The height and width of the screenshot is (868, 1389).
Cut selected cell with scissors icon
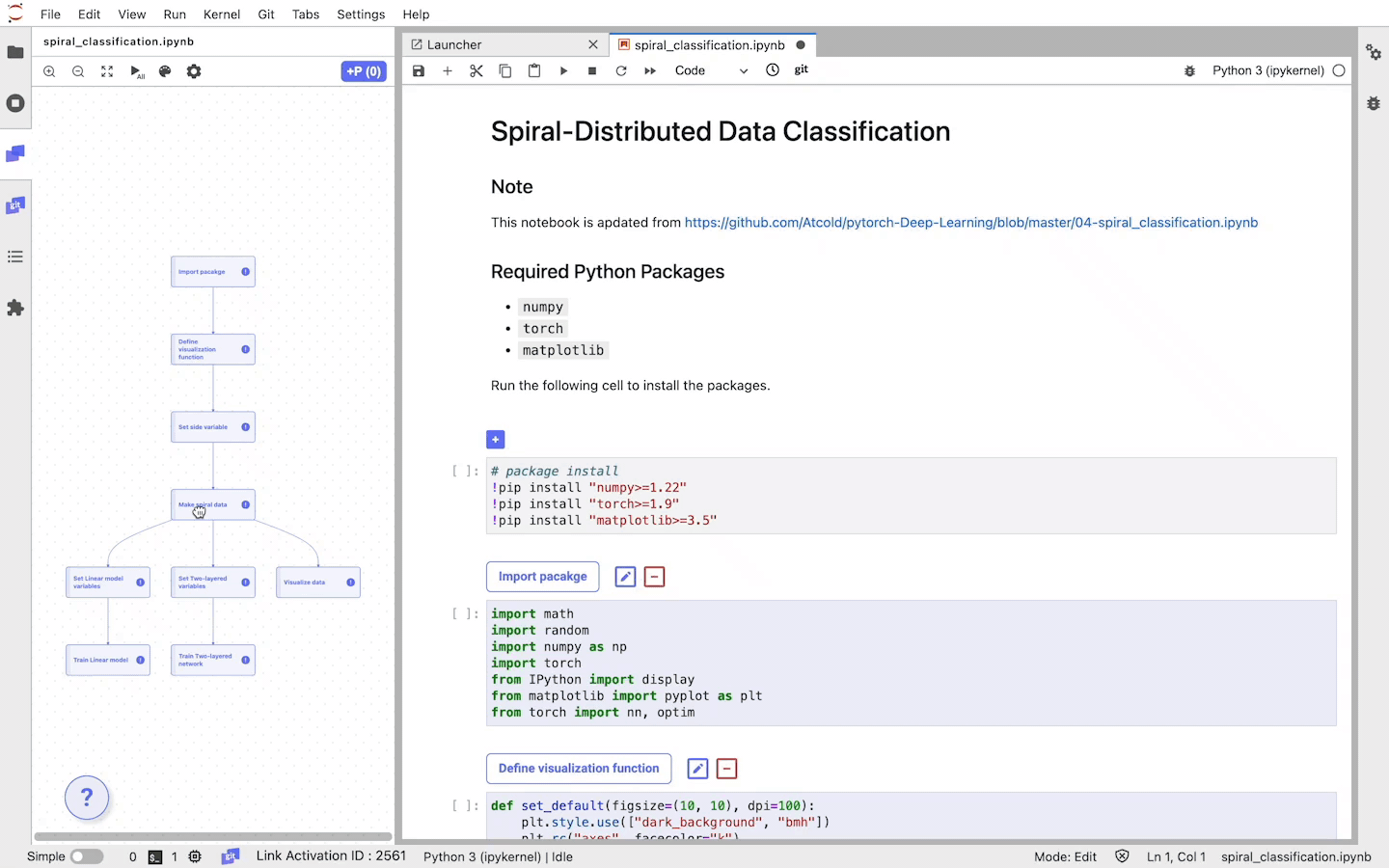(x=477, y=70)
